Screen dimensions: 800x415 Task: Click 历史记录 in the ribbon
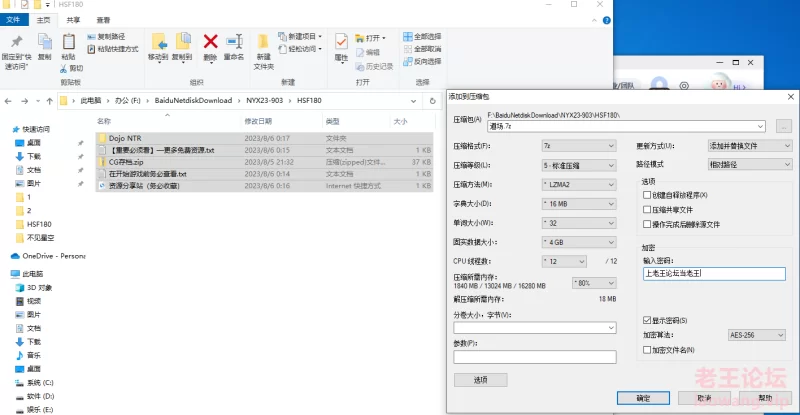pyautogui.click(x=374, y=66)
